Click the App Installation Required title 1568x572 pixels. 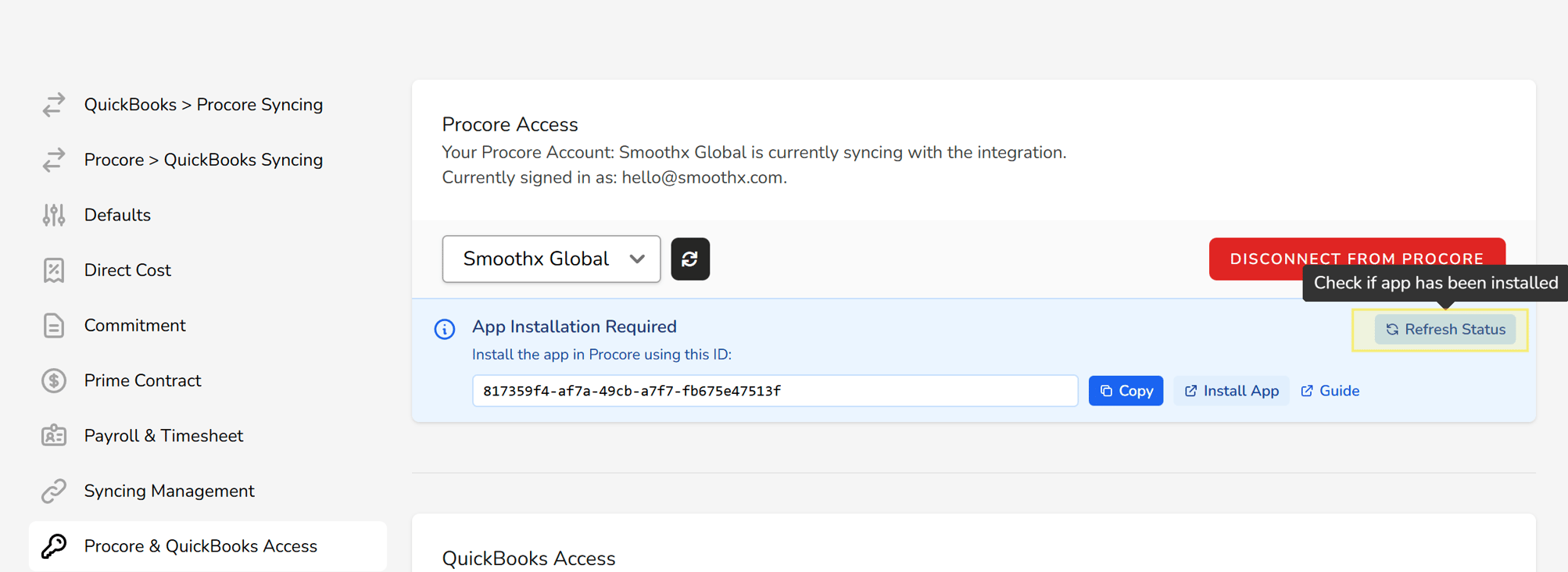[575, 327]
